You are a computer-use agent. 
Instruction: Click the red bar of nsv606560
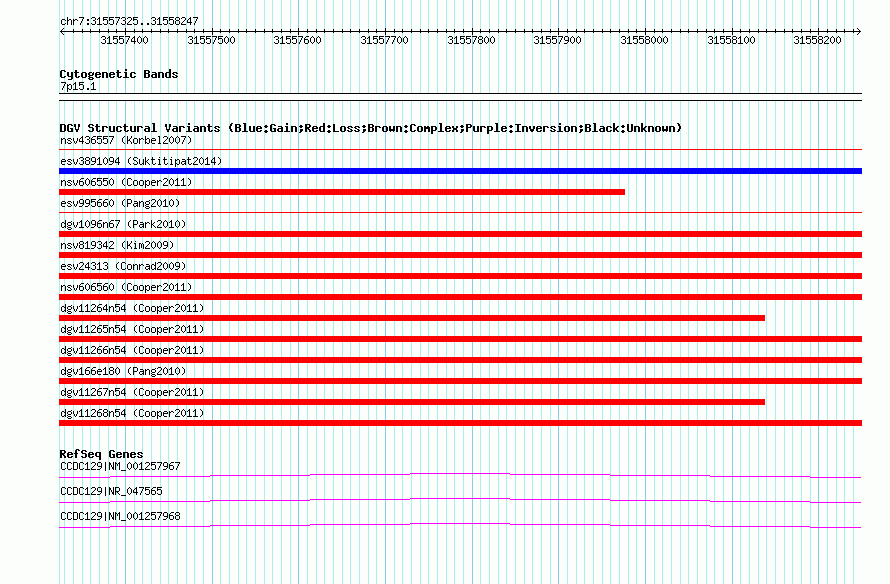(x=460, y=297)
